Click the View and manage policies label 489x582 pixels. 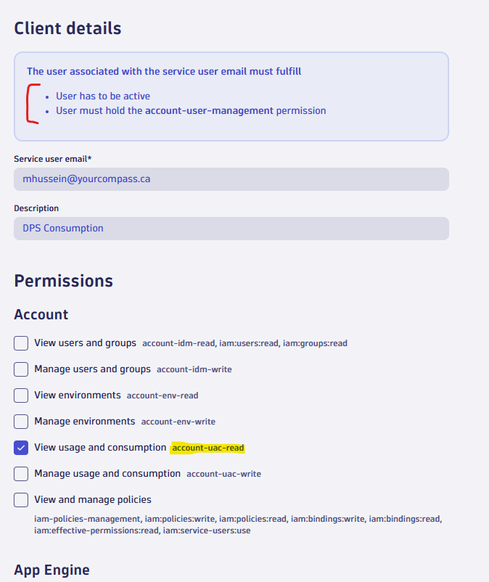(x=93, y=500)
